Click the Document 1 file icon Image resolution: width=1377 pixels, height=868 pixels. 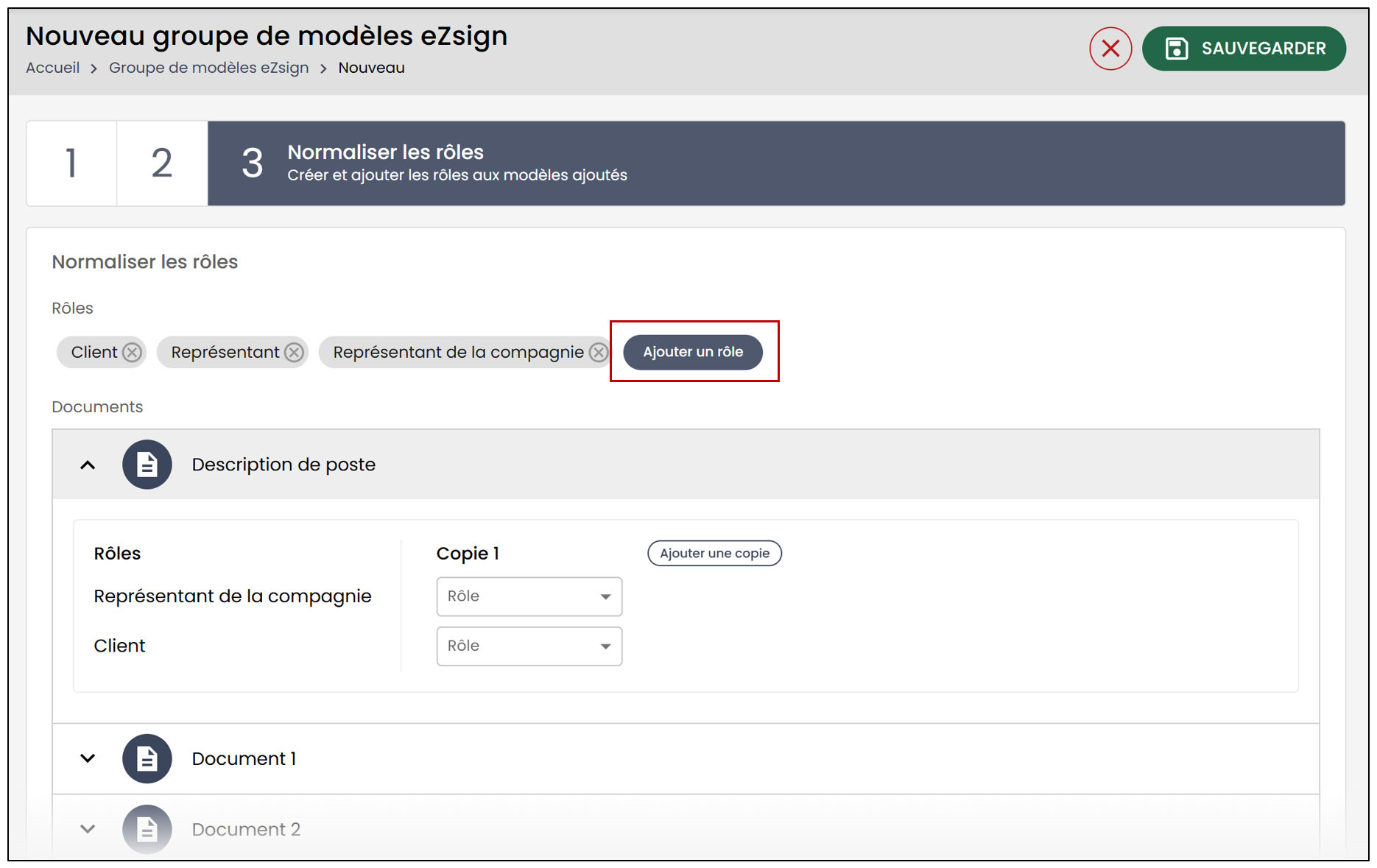pos(147,758)
